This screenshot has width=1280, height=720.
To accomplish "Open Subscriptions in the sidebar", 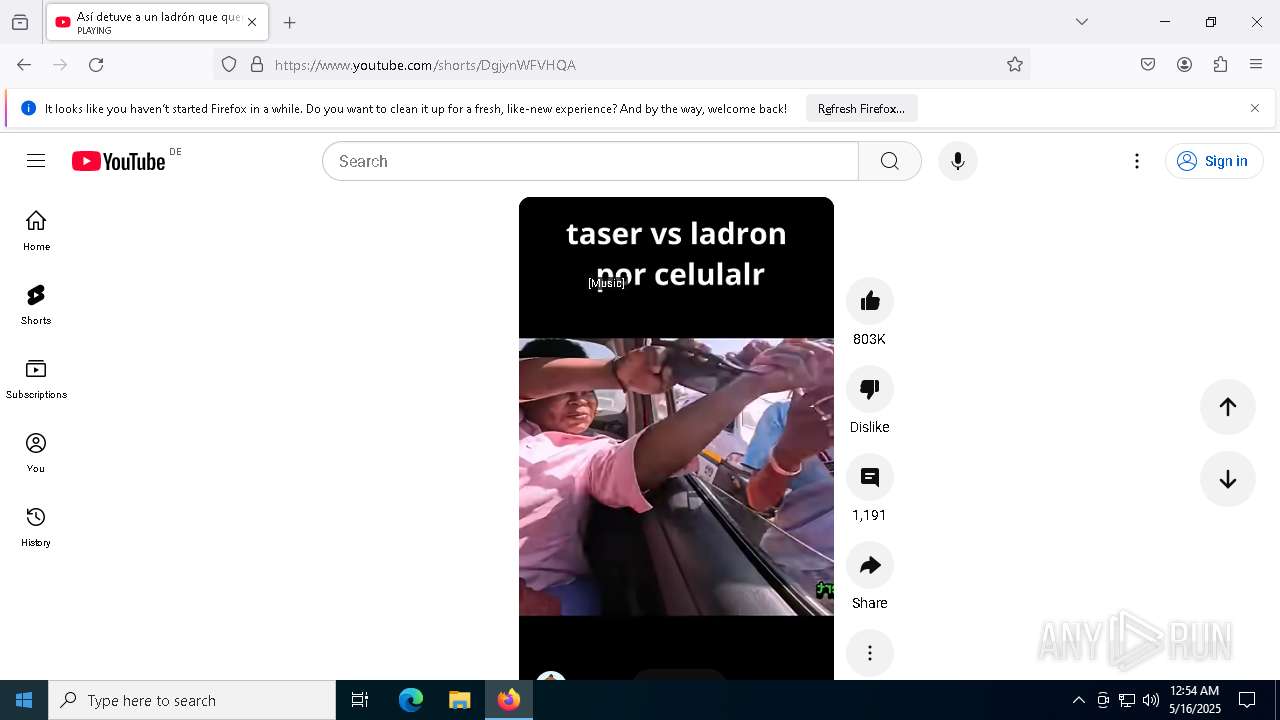I will (36, 379).
